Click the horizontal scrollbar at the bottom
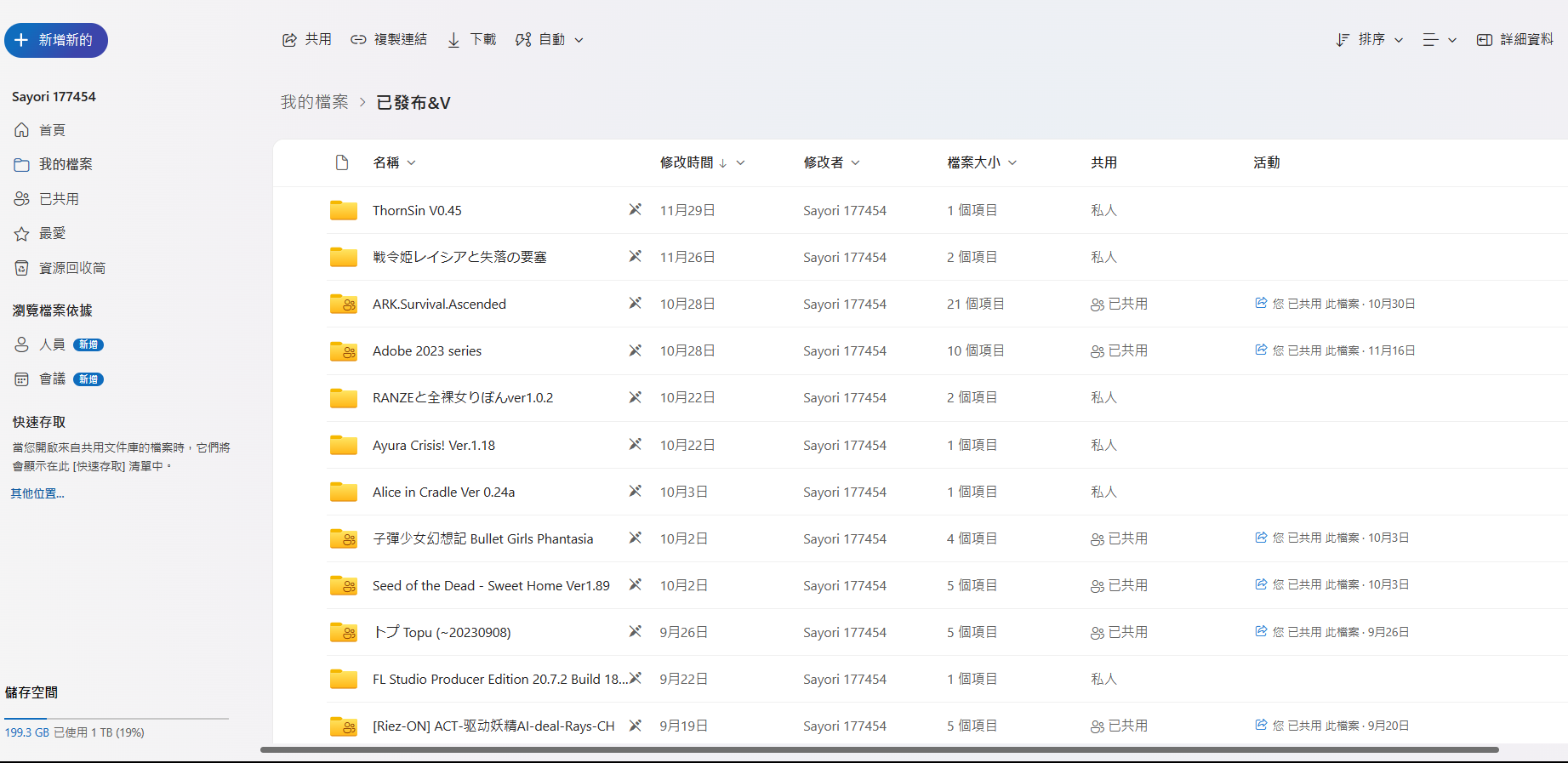The height and width of the screenshot is (763, 1568). (879, 749)
